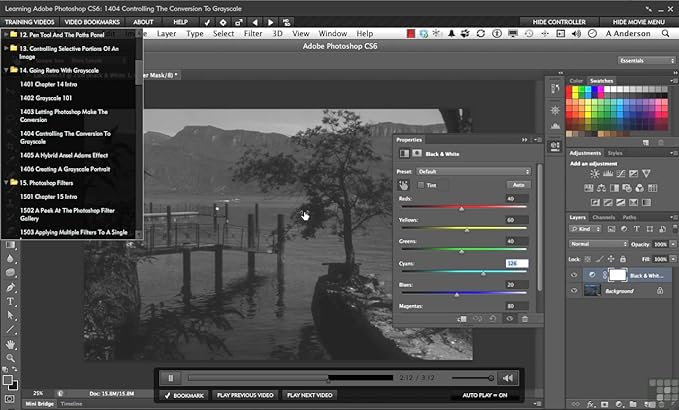
Task: Delete the adjustment with Properties trash icon
Action: 525,319
